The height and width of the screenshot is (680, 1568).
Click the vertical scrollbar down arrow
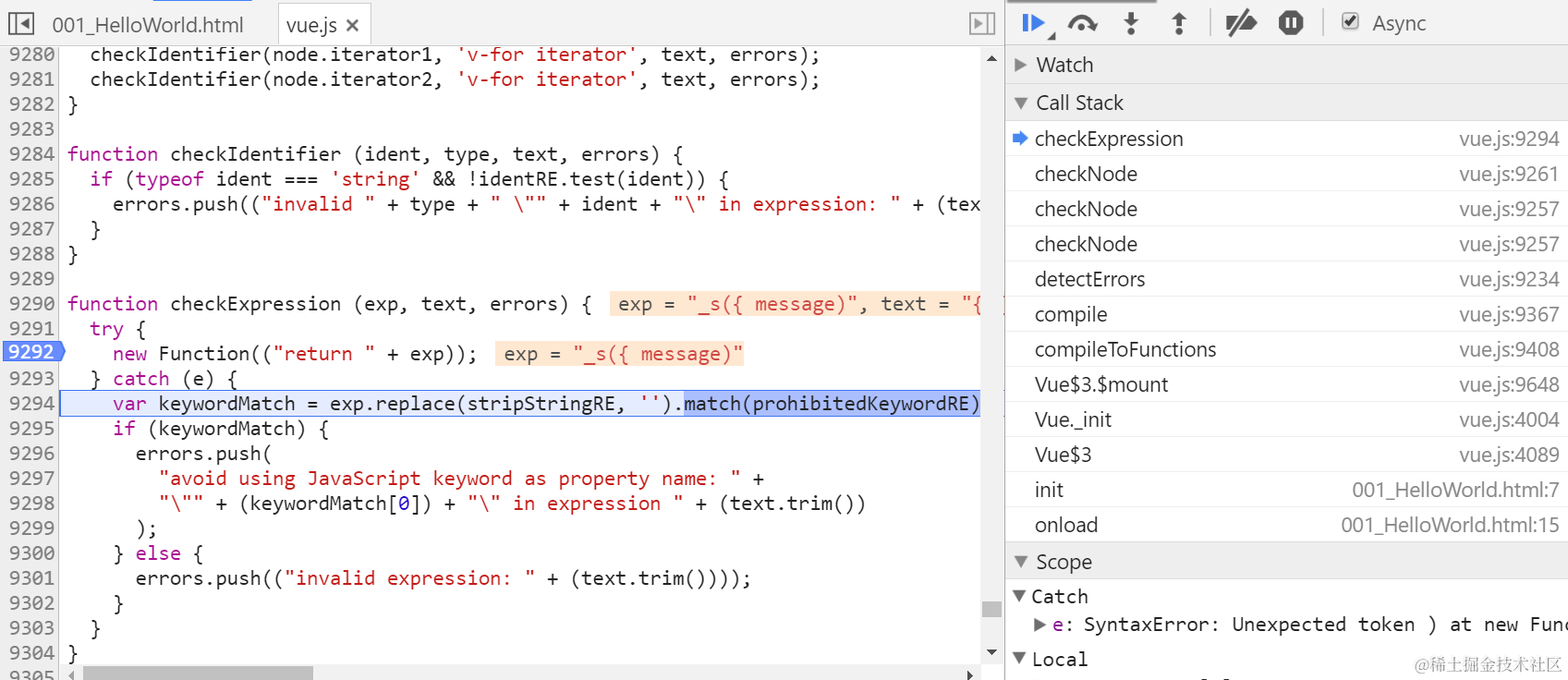pyautogui.click(x=991, y=652)
